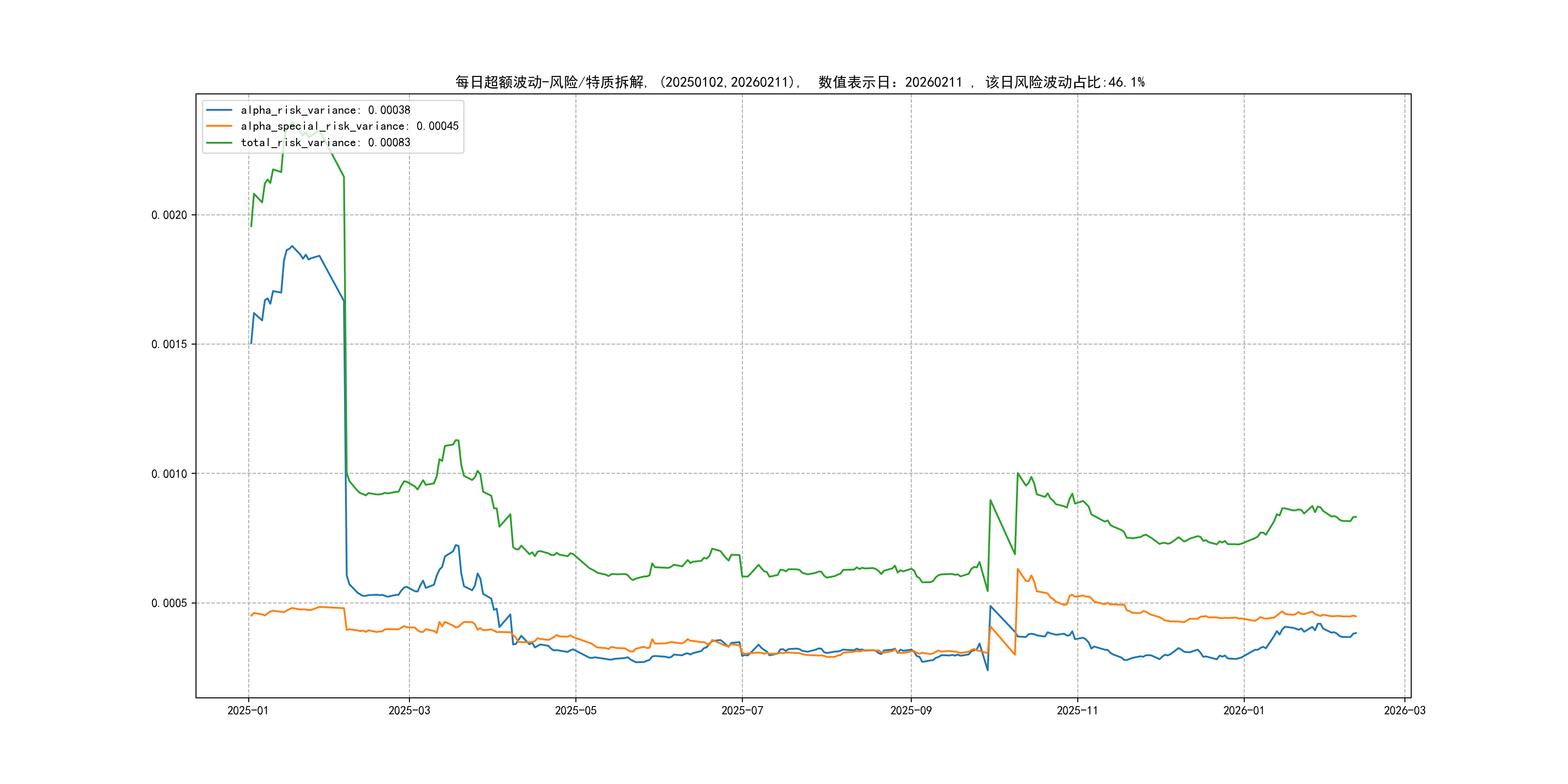Click the 2025-03 x-axis tick label
Viewport: 1568px width, 784px height.
pyautogui.click(x=409, y=710)
